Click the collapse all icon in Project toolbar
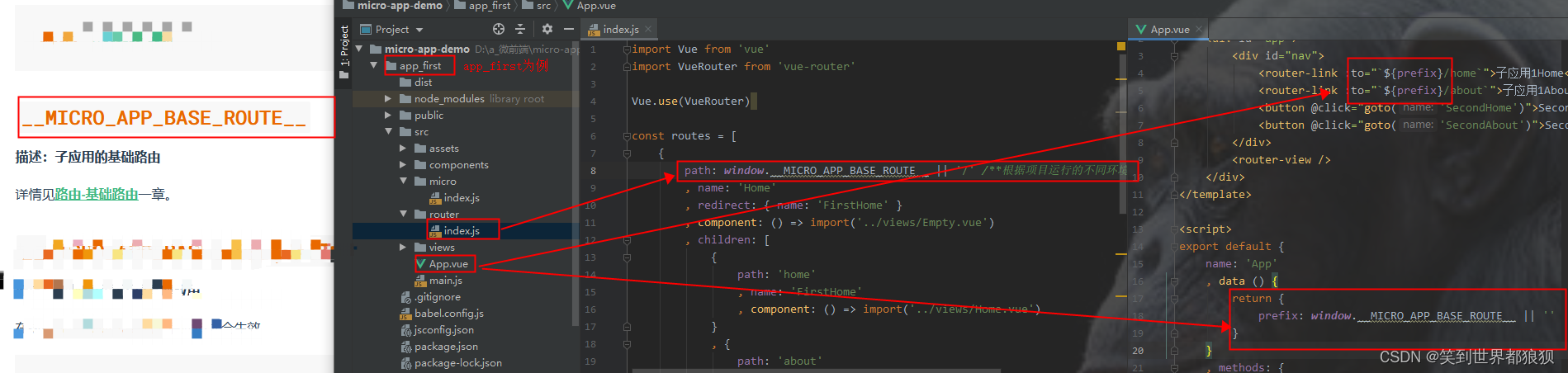 point(520,29)
